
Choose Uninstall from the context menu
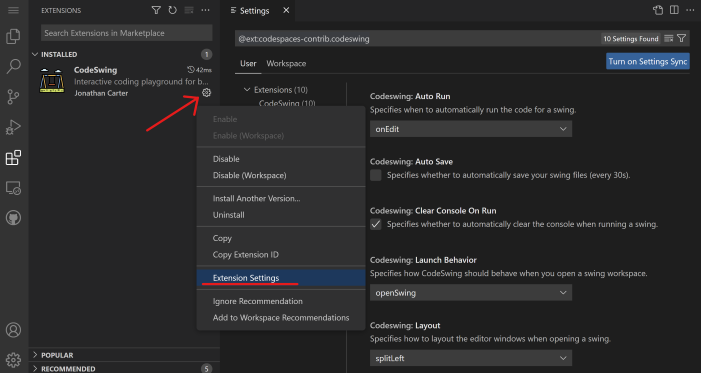coord(228,215)
